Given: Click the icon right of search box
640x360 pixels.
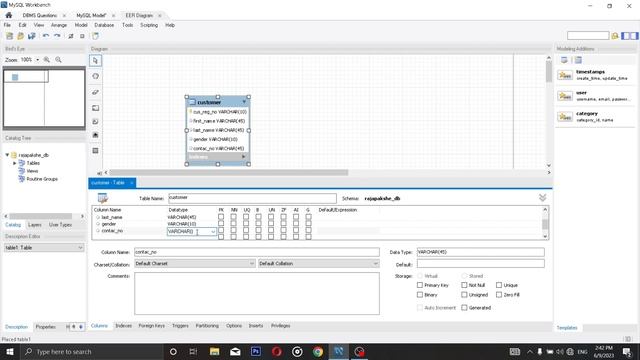Looking at the screenshot, I should tap(615, 36).
